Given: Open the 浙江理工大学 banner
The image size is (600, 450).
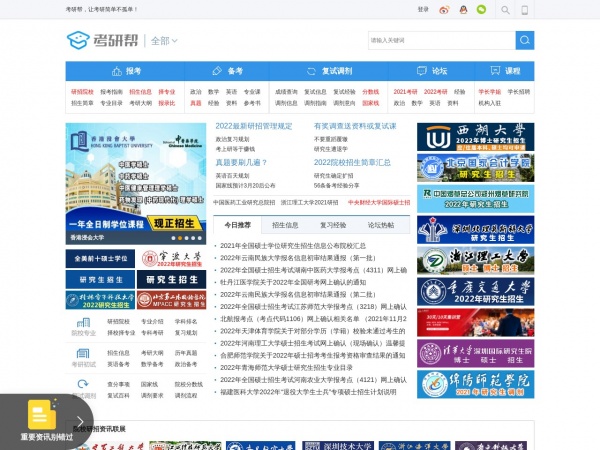Looking at the screenshot, I should pos(476,261).
